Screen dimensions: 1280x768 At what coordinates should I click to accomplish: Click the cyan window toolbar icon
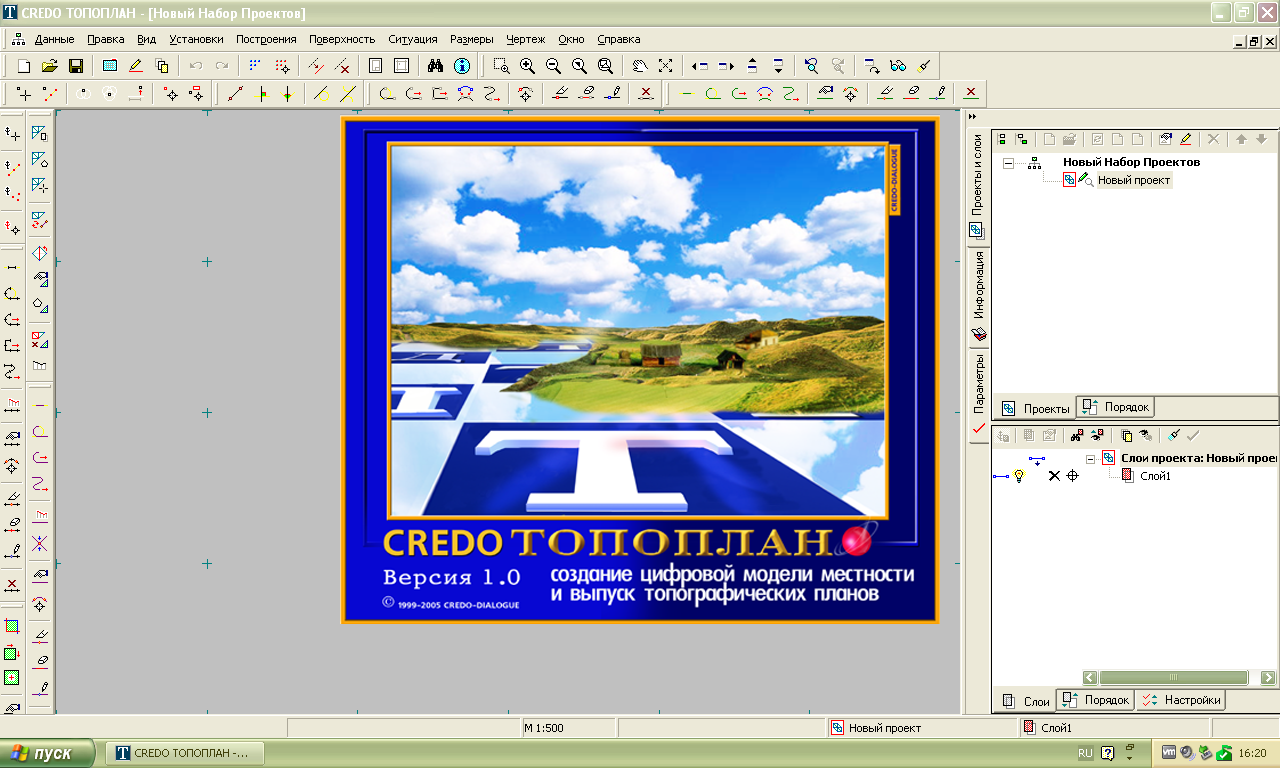coord(110,66)
